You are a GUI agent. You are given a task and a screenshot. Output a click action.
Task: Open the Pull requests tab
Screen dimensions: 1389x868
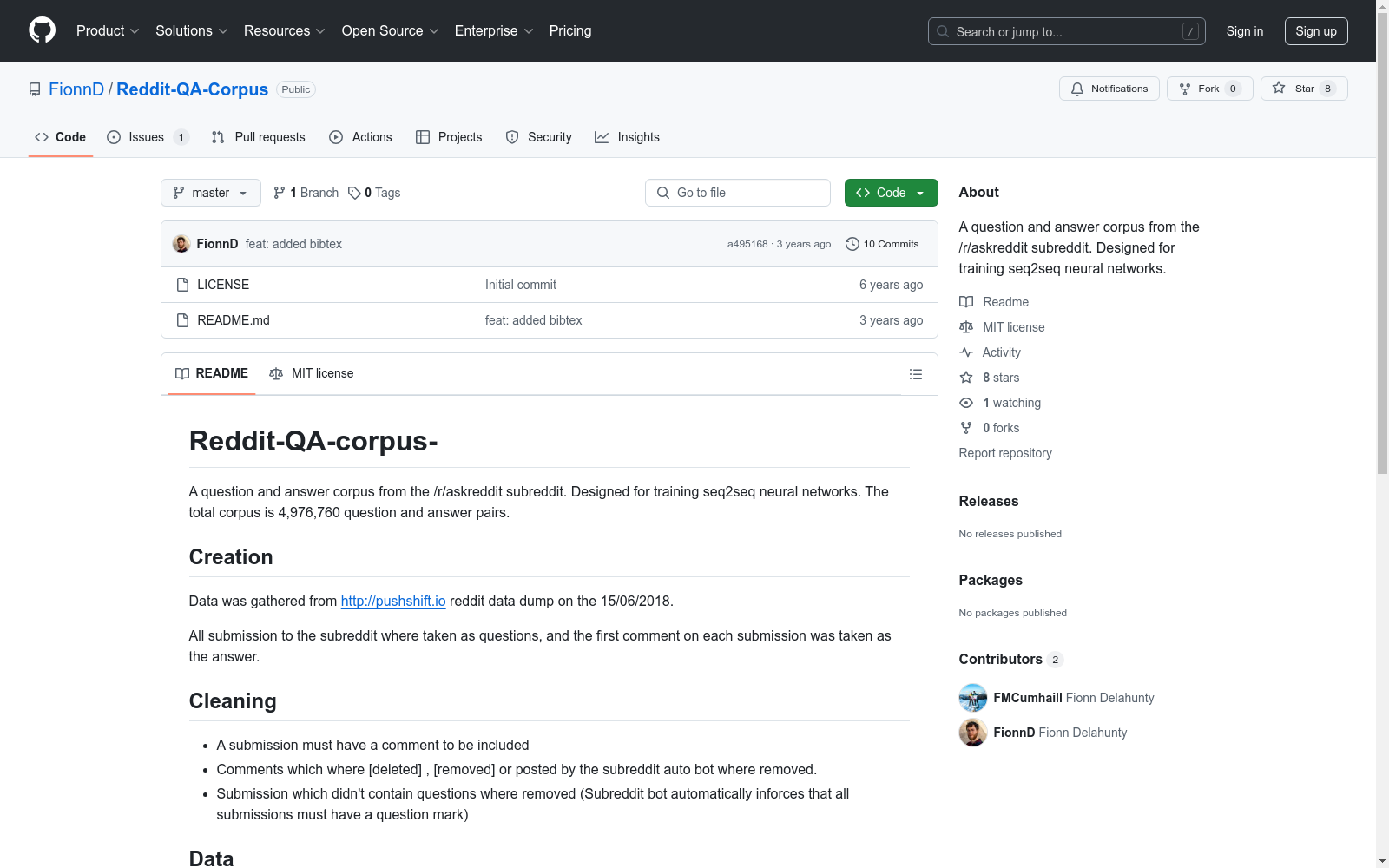[x=259, y=137]
